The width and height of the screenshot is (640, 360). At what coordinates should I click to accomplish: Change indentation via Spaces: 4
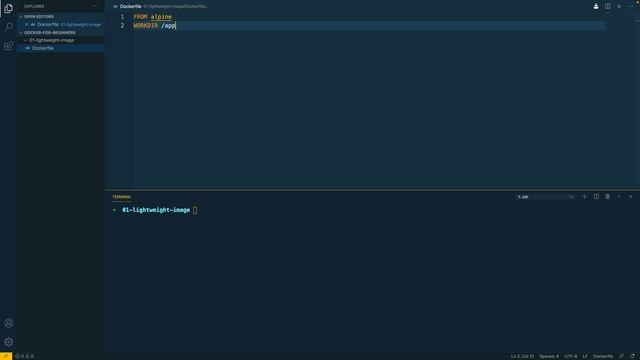pos(549,356)
